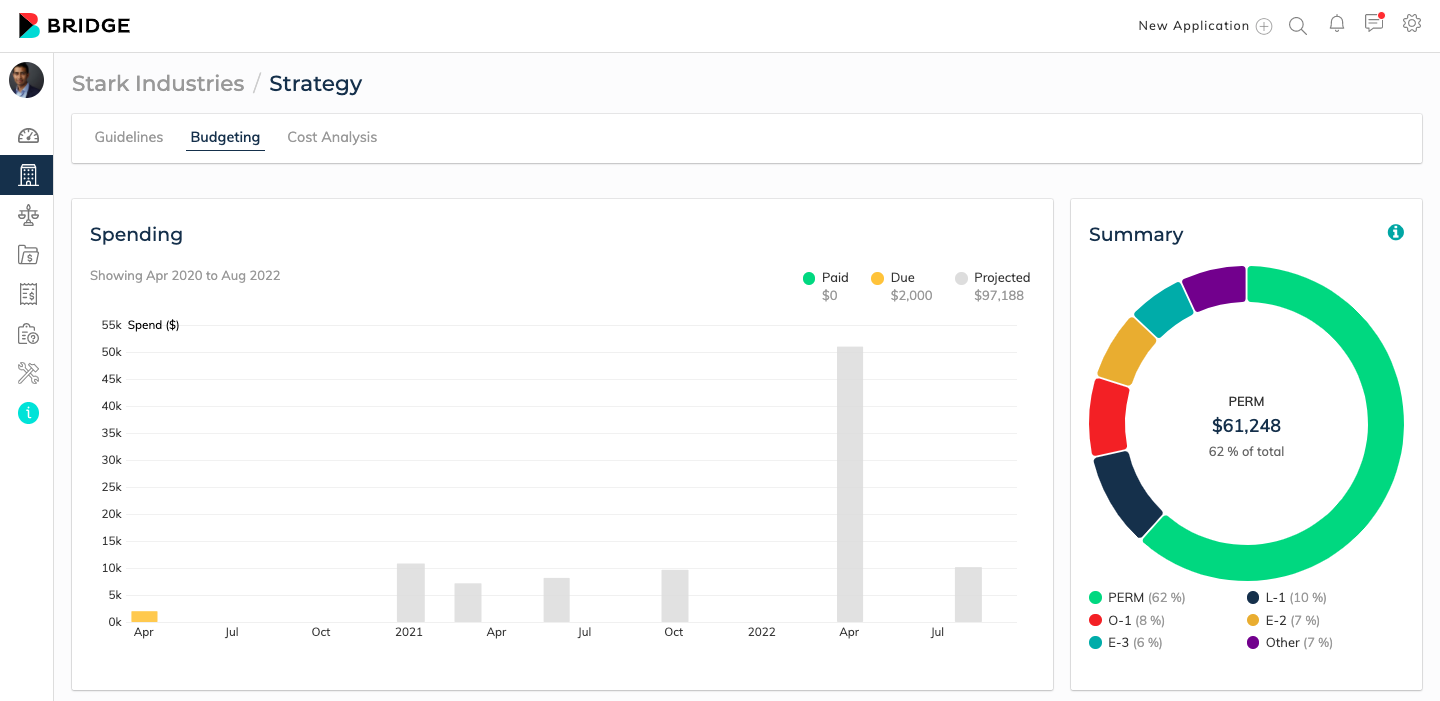The image size is (1440, 701).
Task: Open the messages chat icon with red dot
Action: click(1374, 24)
